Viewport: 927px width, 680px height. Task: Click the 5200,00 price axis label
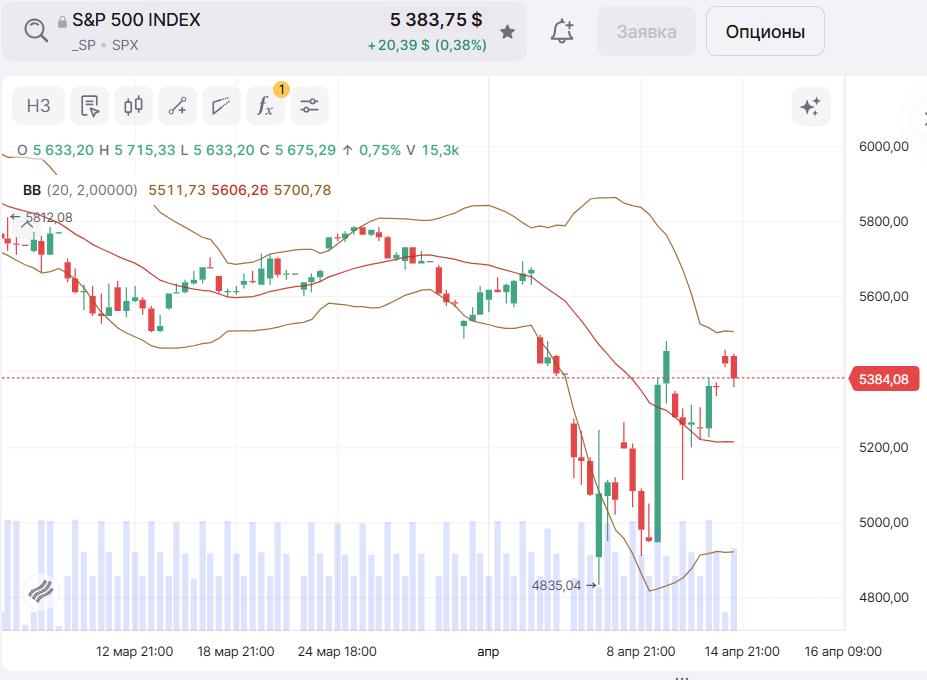[884, 448]
